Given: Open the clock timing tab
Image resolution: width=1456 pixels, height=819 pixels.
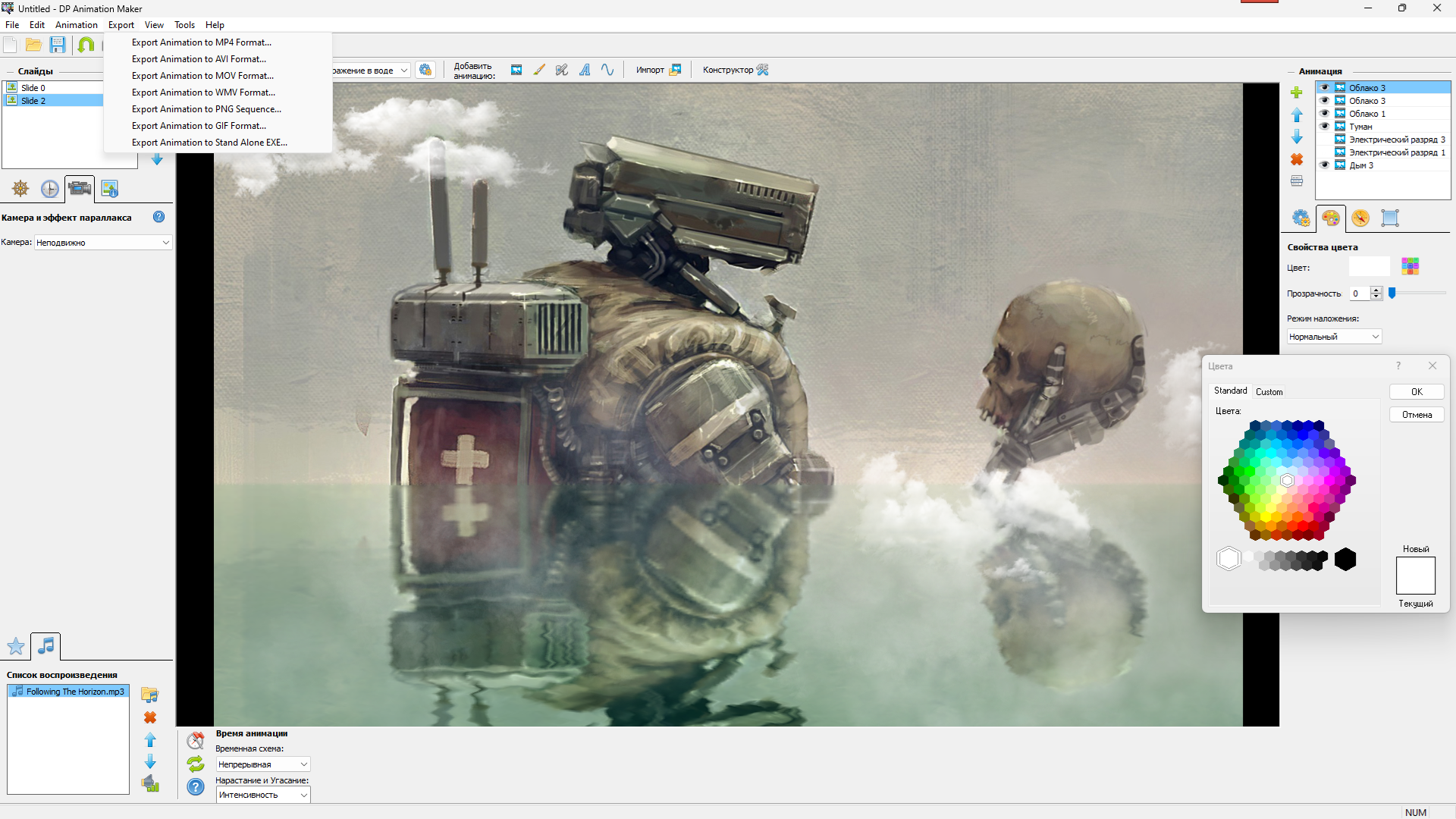Looking at the screenshot, I should (49, 188).
